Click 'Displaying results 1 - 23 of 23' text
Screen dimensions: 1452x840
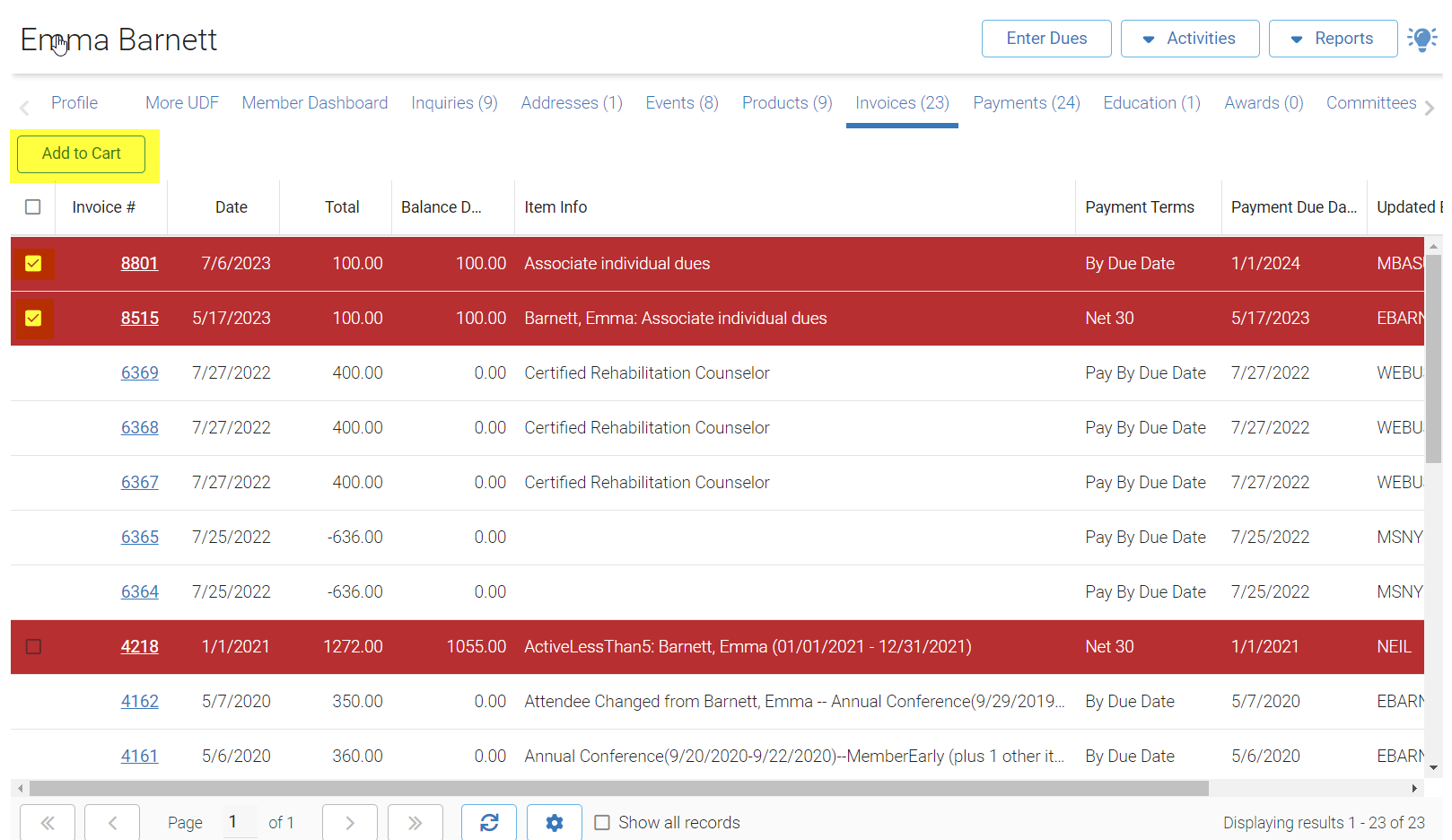click(x=1324, y=823)
